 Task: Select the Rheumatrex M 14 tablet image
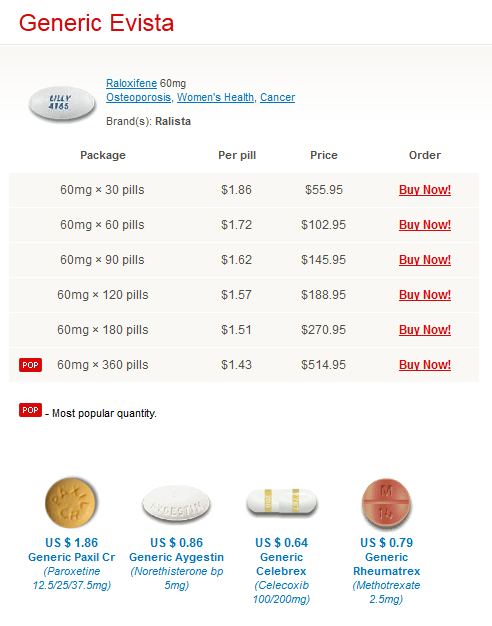pos(386,503)
